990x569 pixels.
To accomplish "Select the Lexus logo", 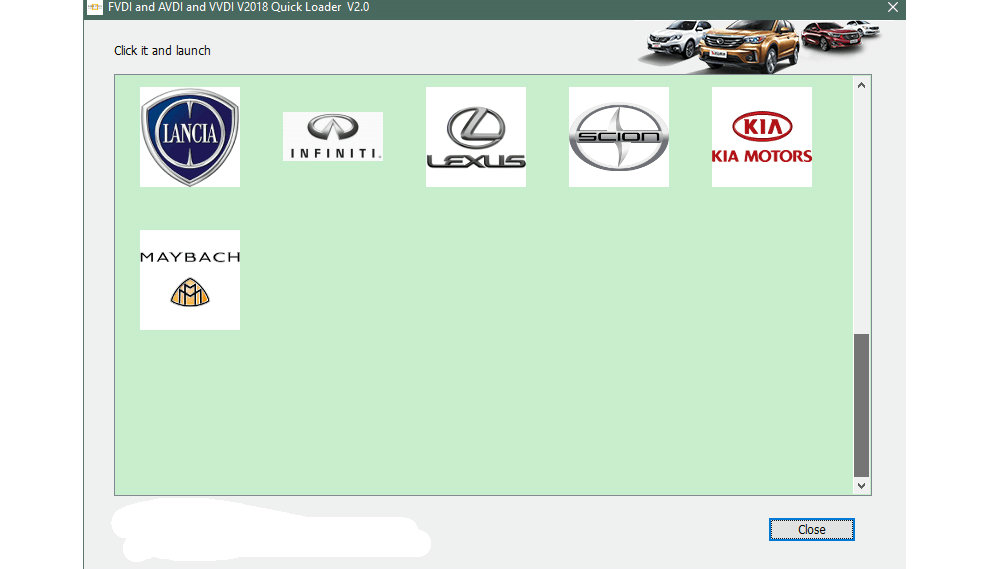I will point(476,137).
